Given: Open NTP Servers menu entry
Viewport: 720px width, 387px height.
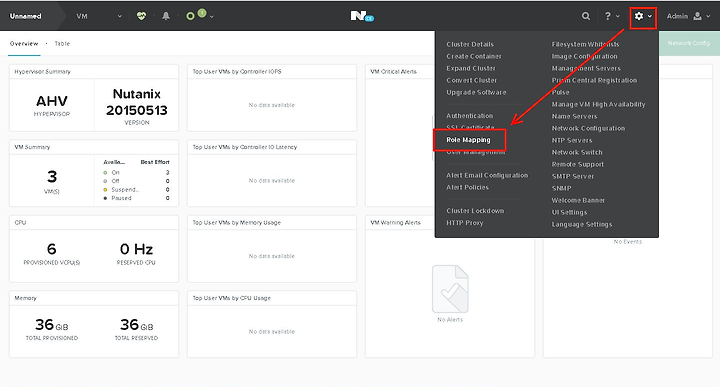Looking at the screenshot, I should (572, 140).
